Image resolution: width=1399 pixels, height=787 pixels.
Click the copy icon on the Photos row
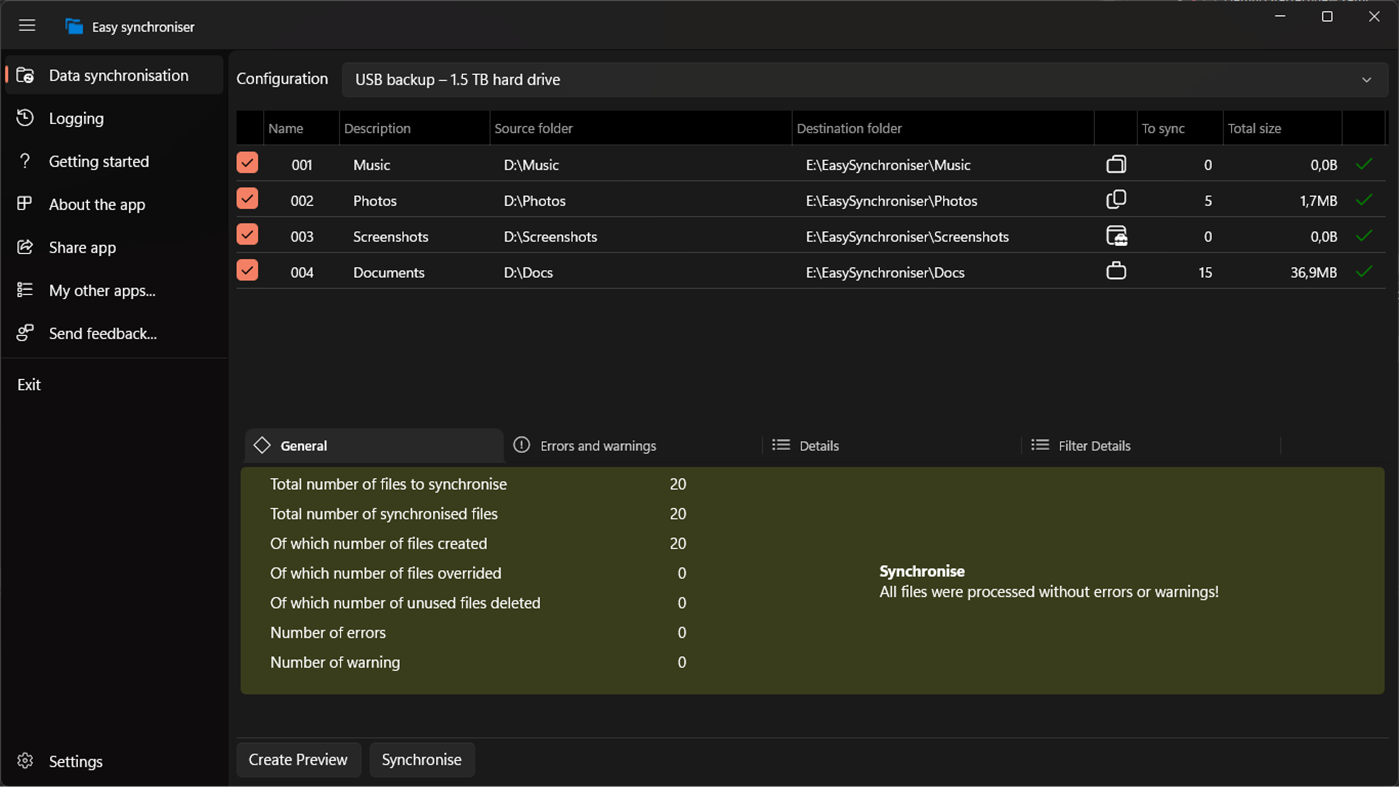tap(1116, 200)
